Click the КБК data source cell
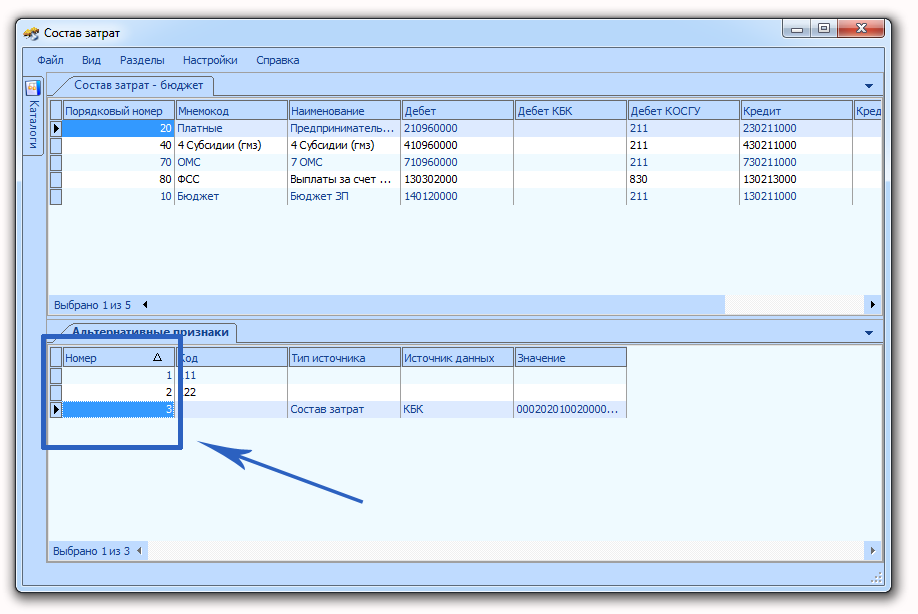Image resolution: width=918 pixels, height=614 pixels. [457, 409]
